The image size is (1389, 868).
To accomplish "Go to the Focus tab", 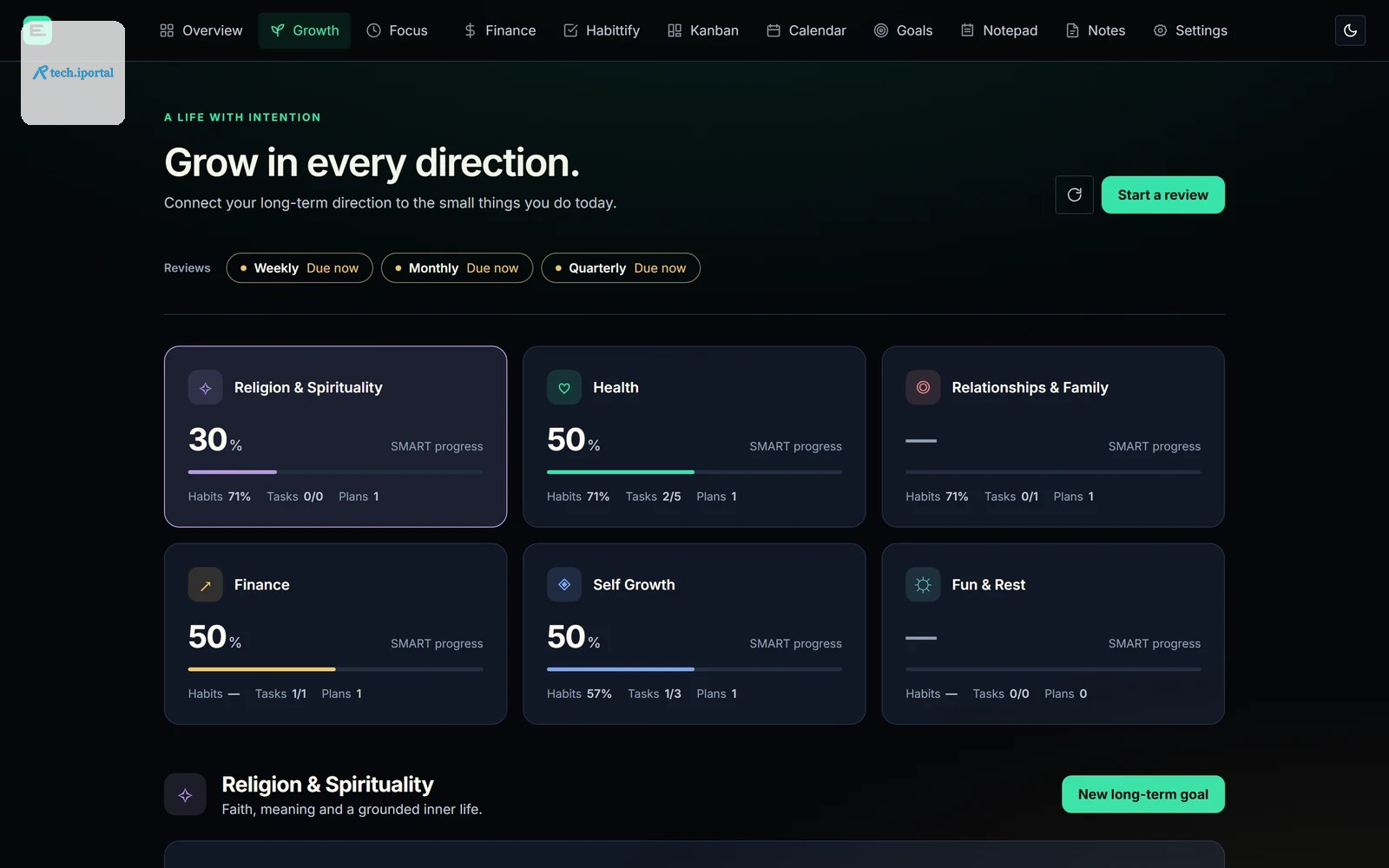I will pyautogui.click(x=397, y=30).
